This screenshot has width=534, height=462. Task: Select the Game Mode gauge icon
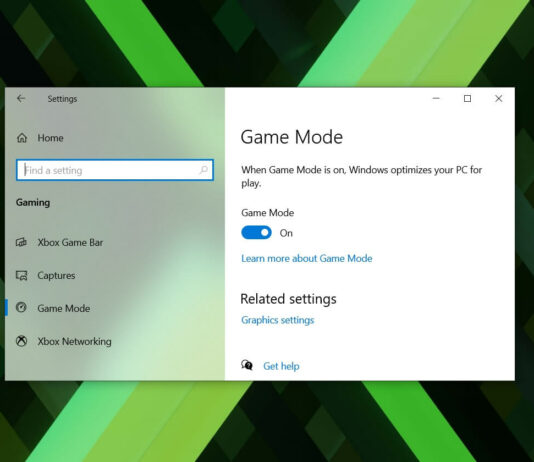pos(21,308)
